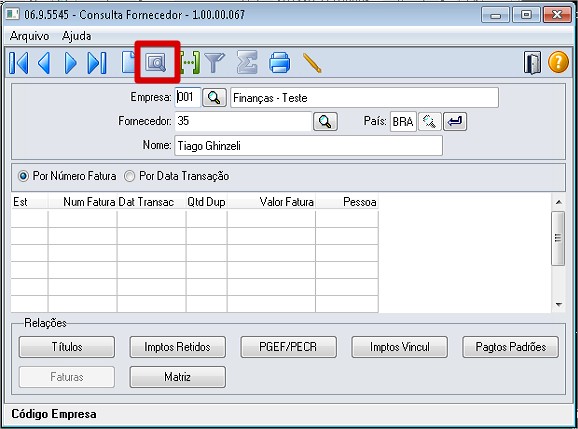Click the sigma totals icon
The height and width of the screenshot is (429, 578).
click(247, 63)
